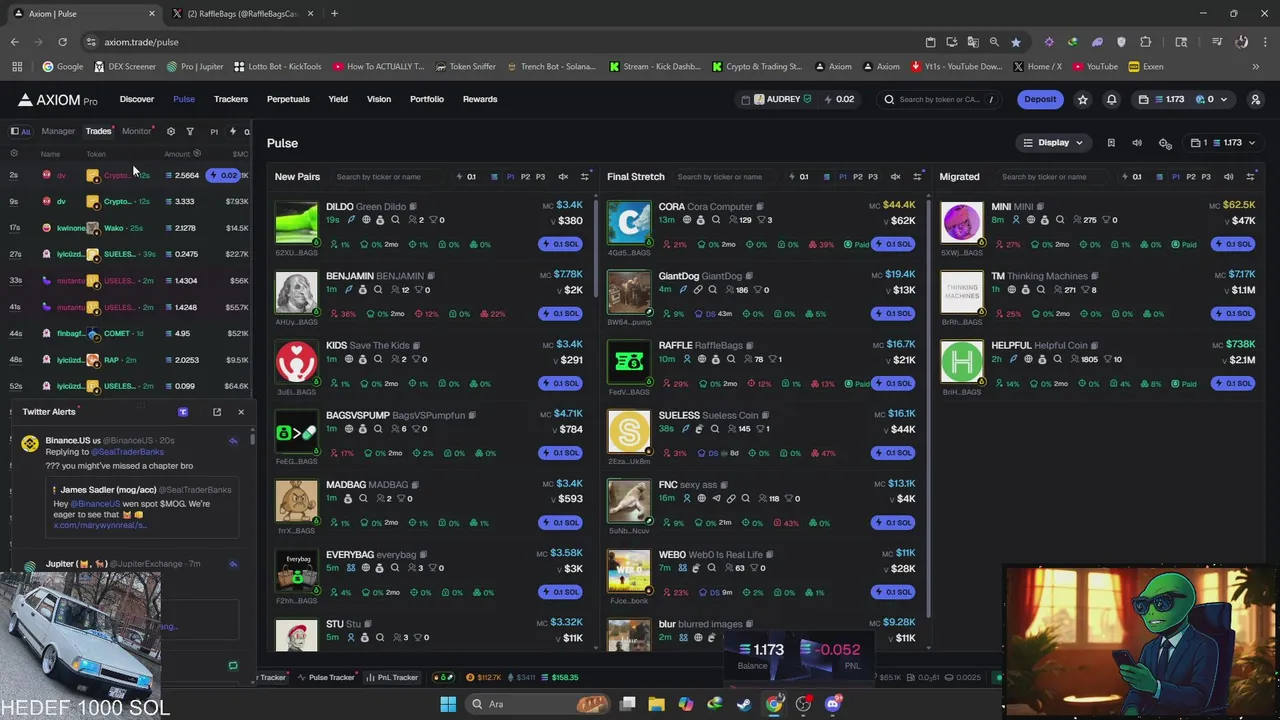Go to Perpetuals

[288, 99]
